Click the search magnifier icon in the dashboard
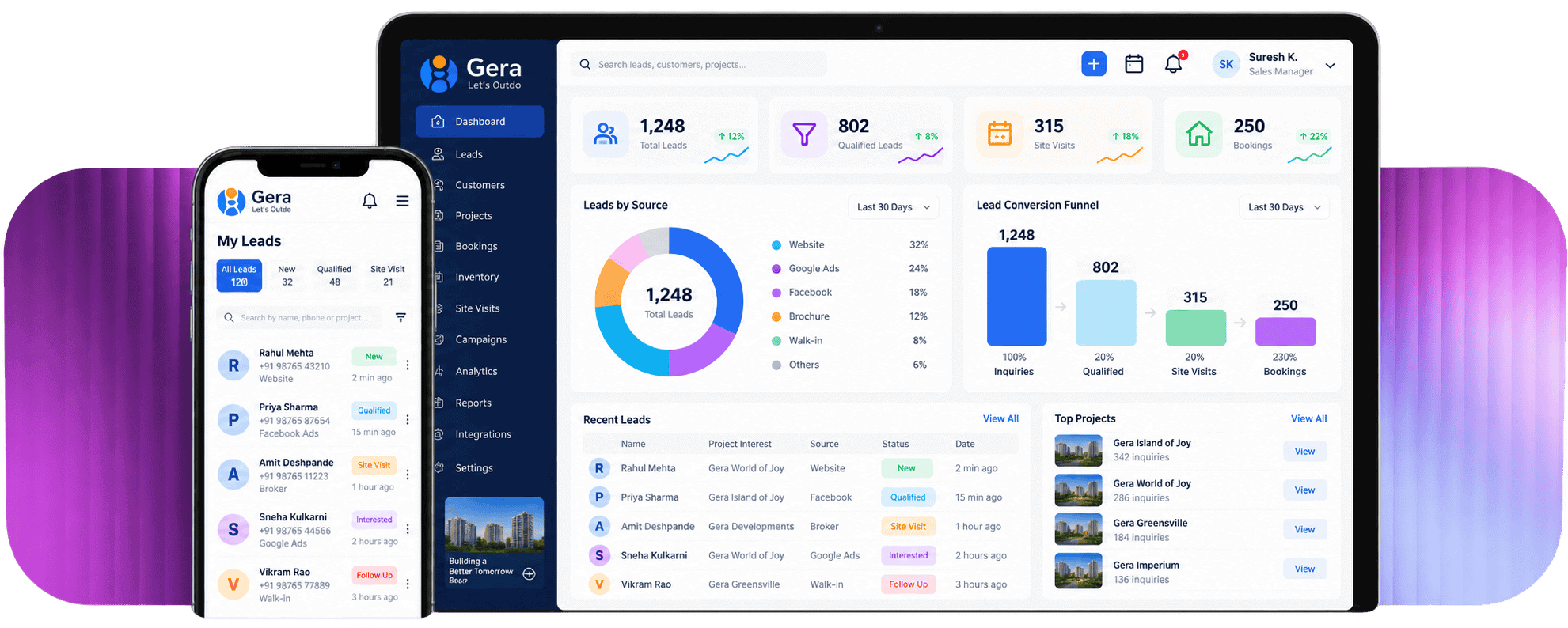 [585, 65]
